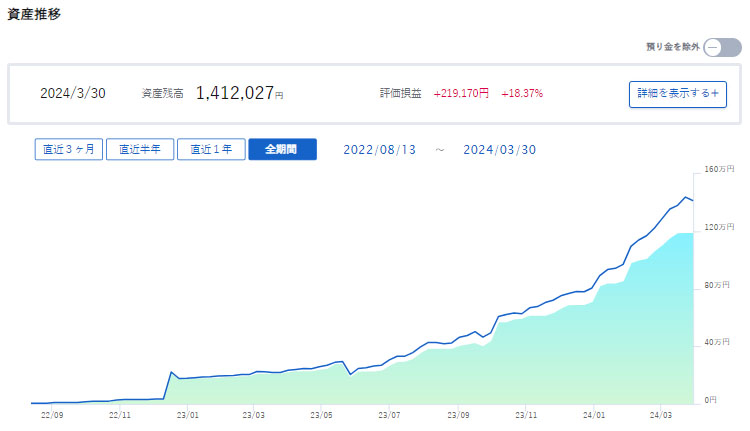Choose the 直近1年 period tab
The width and height of the screenshot is (750, 431).
point(211,149)
